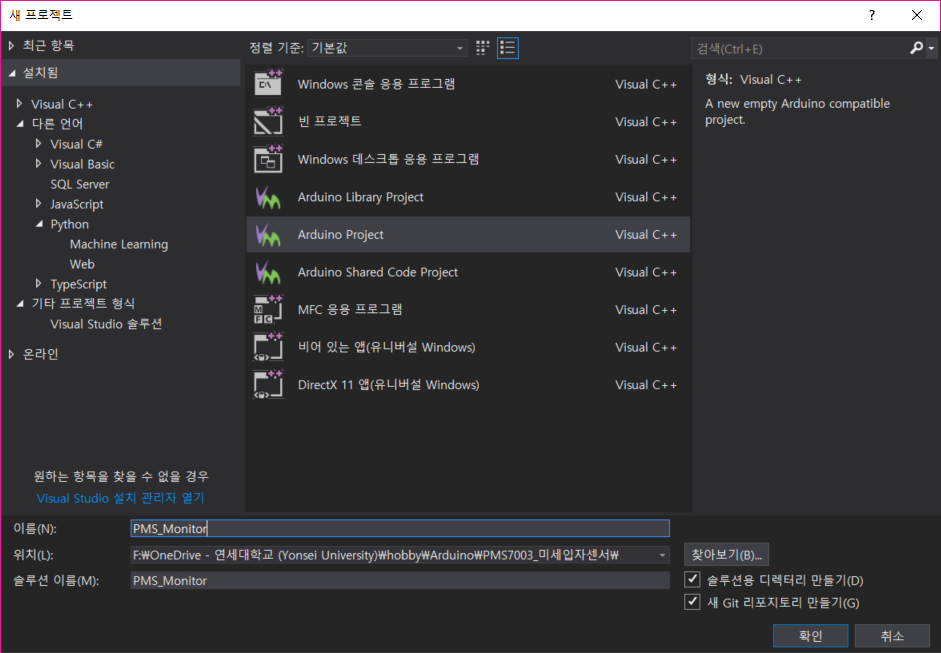Click the 찾아보기(B)... browse button
This screenshot has width=941, height=653.
pyautogui.click(x=726, y=555)
